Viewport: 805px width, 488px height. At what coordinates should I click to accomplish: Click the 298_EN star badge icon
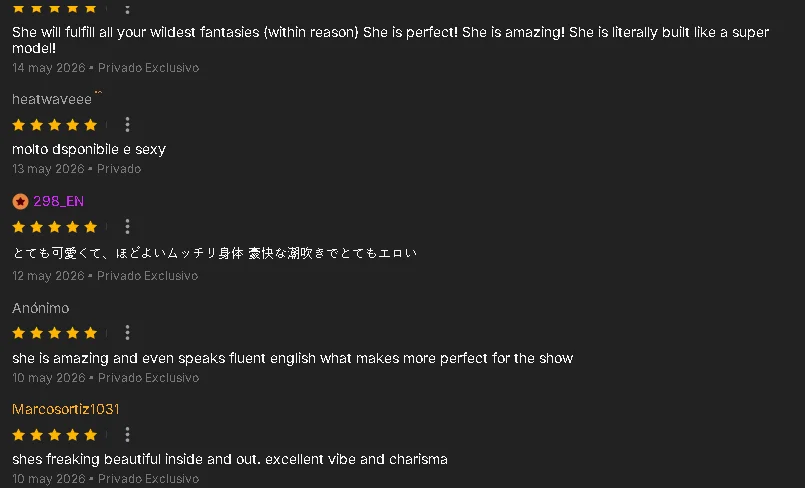tap(20, 202)
